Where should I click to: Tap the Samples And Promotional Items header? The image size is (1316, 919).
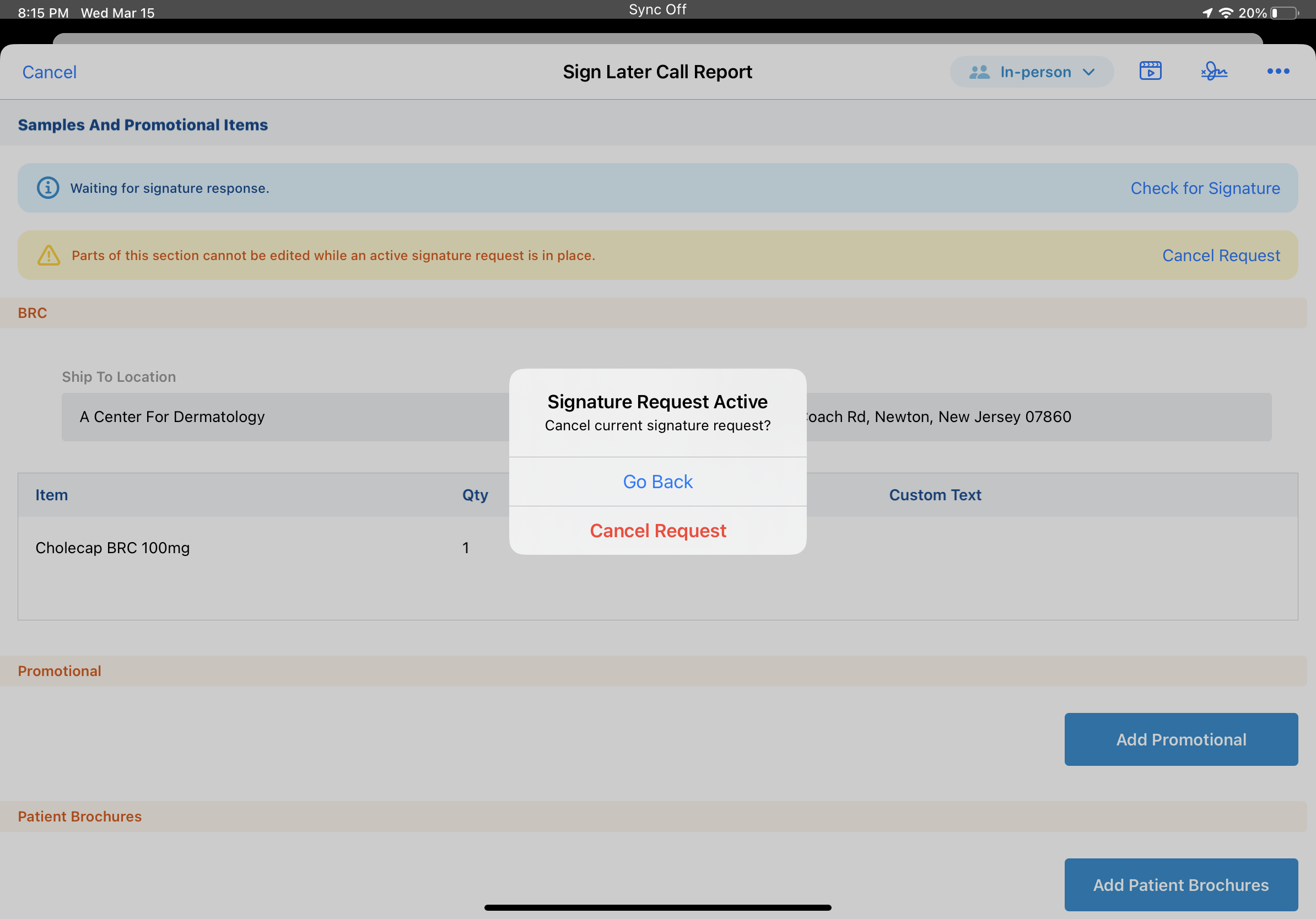(143, 125)
